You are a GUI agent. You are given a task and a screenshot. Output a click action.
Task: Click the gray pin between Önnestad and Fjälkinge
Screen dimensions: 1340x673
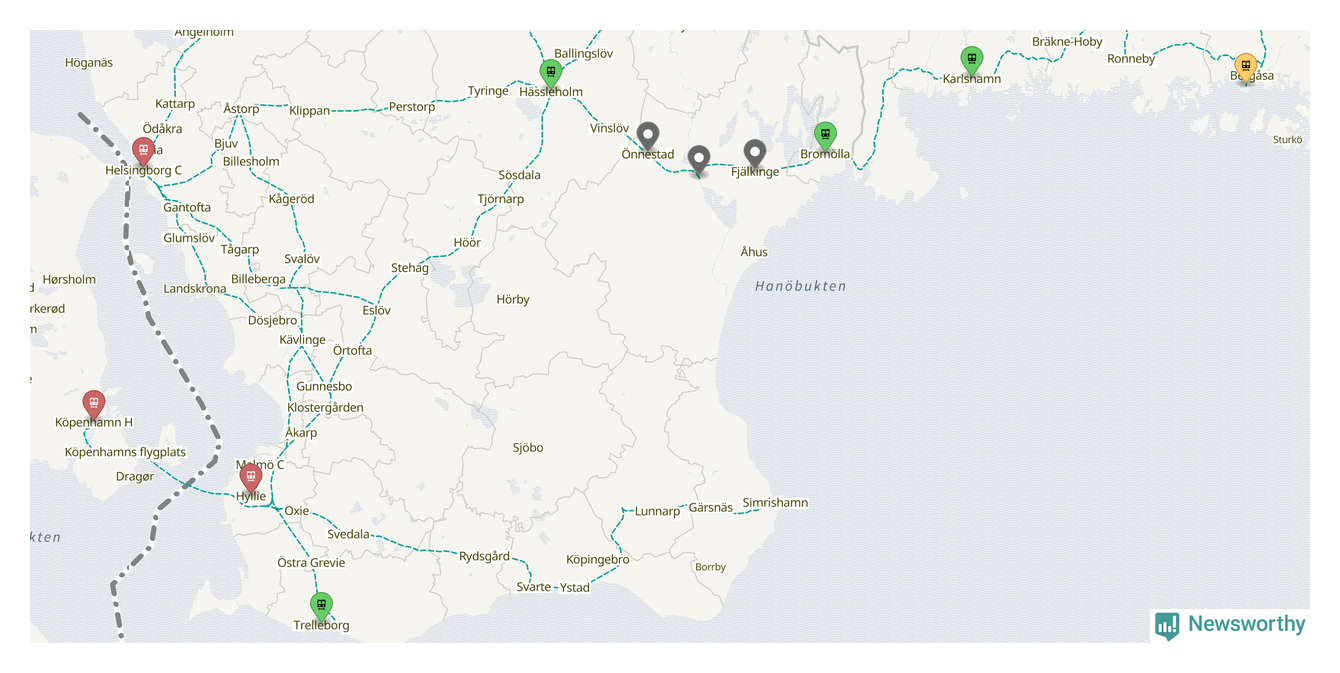(699, 160)
